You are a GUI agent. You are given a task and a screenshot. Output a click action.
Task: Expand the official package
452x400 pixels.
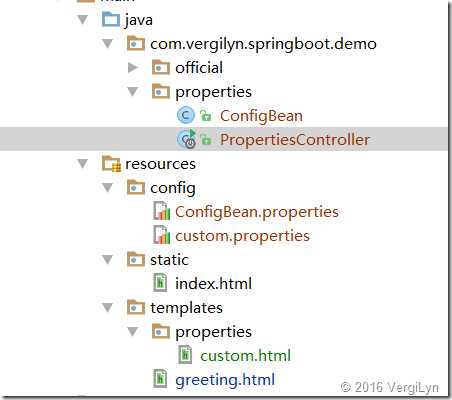click(x=133, y=68)
